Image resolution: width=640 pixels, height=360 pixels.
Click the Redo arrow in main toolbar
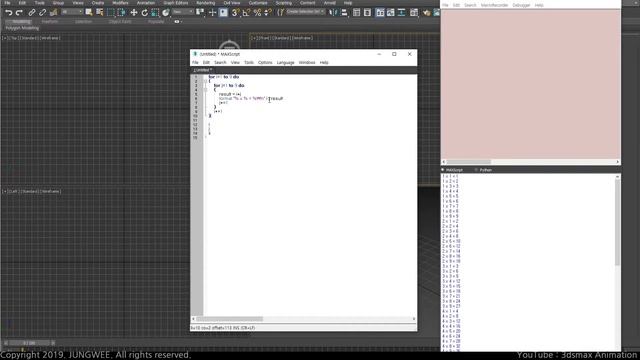coord(19,13)
